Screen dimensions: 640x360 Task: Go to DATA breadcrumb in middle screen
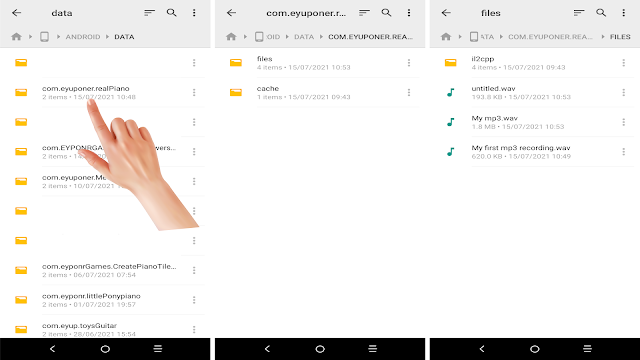[x=304, y=37]
